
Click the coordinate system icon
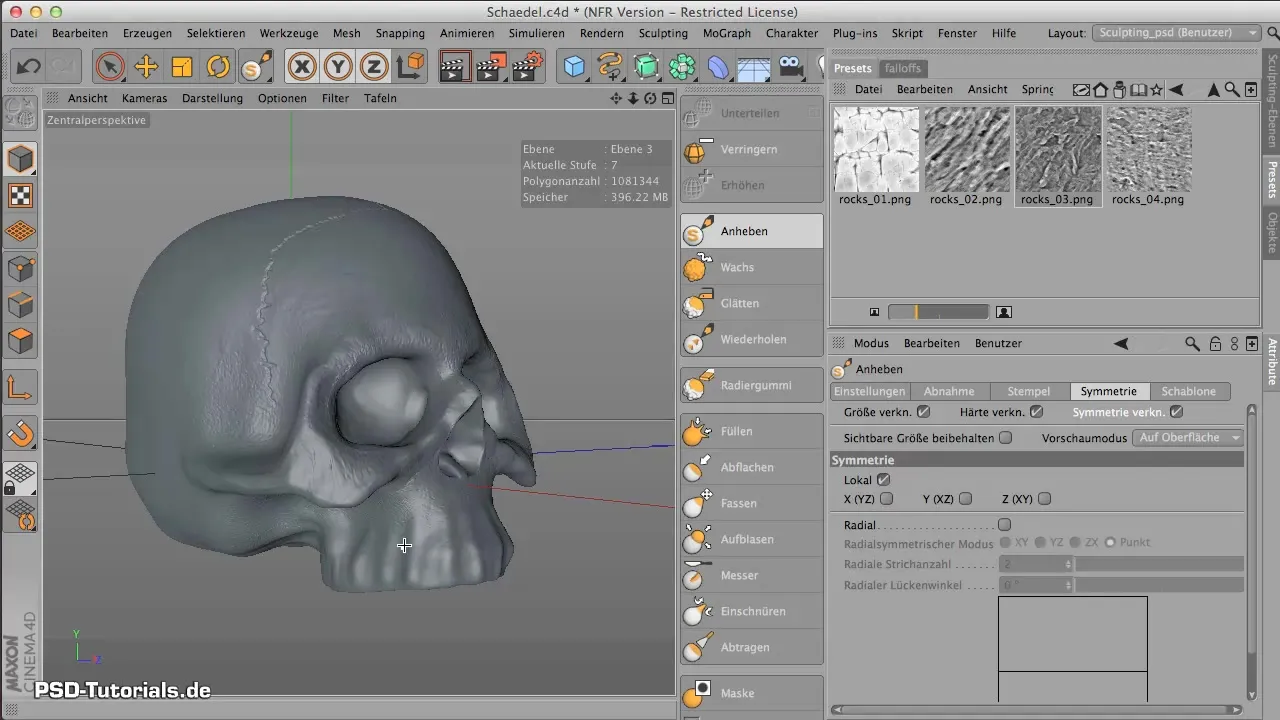410,67
